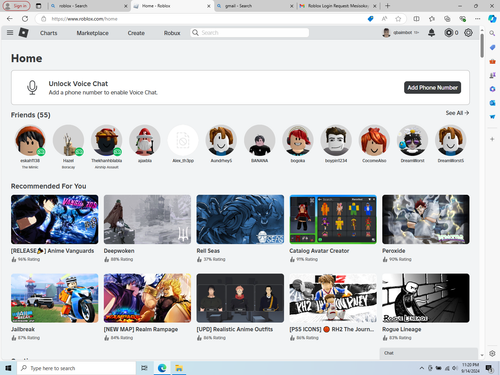Screen dimensions: 500x375
Task: Open the Chat bar at the bottom
Action: [429, 353]
